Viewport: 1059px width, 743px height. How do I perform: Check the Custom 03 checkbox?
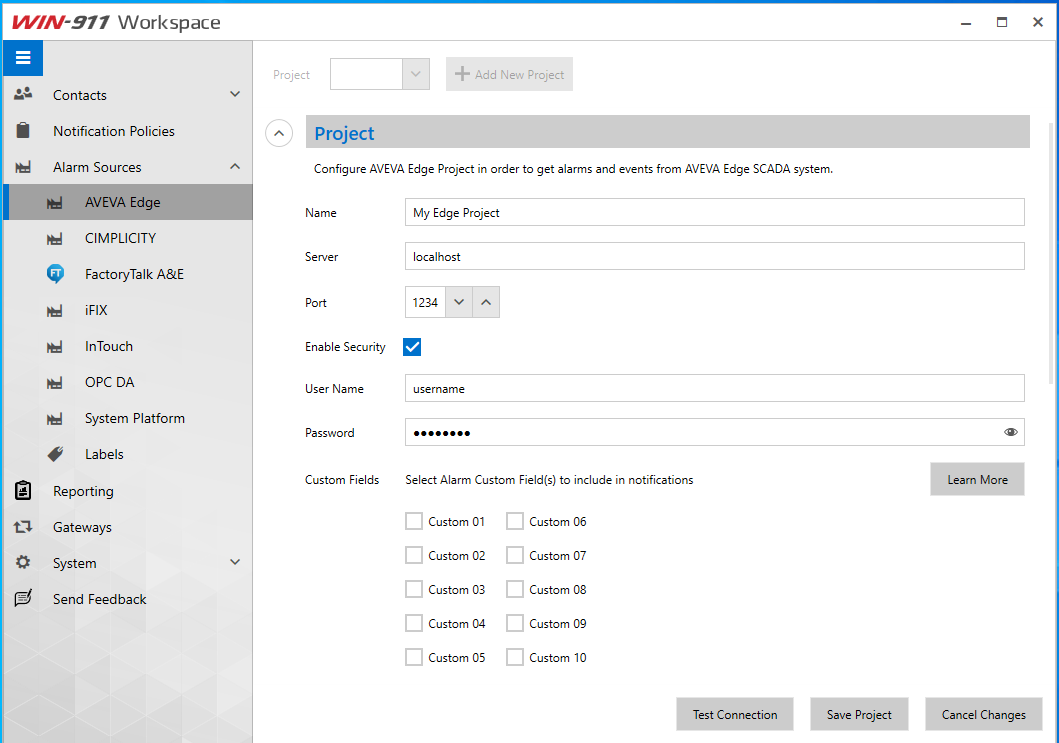pos(414,589)
